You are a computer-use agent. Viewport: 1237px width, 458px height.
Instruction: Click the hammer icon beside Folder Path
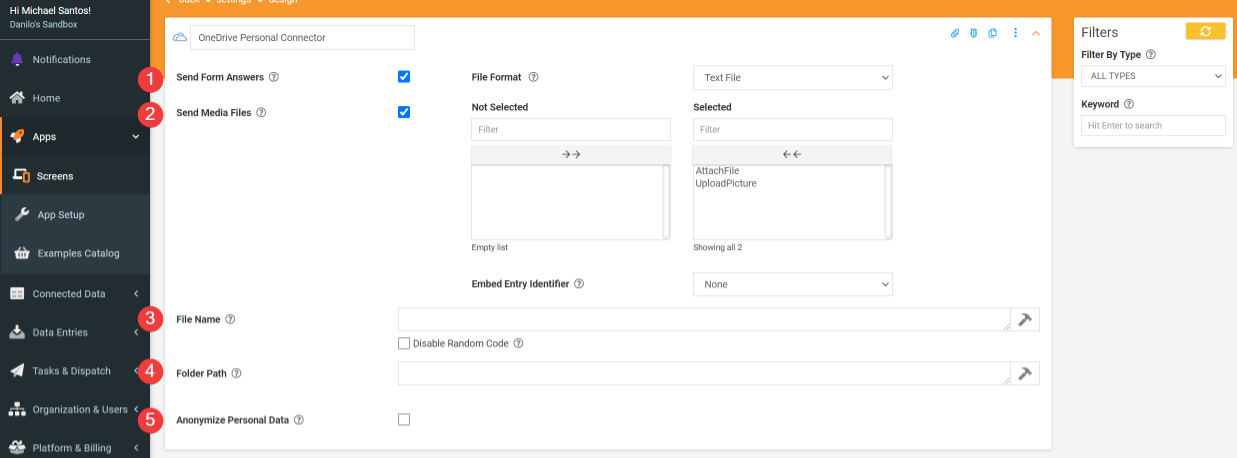coord(1025,373)
